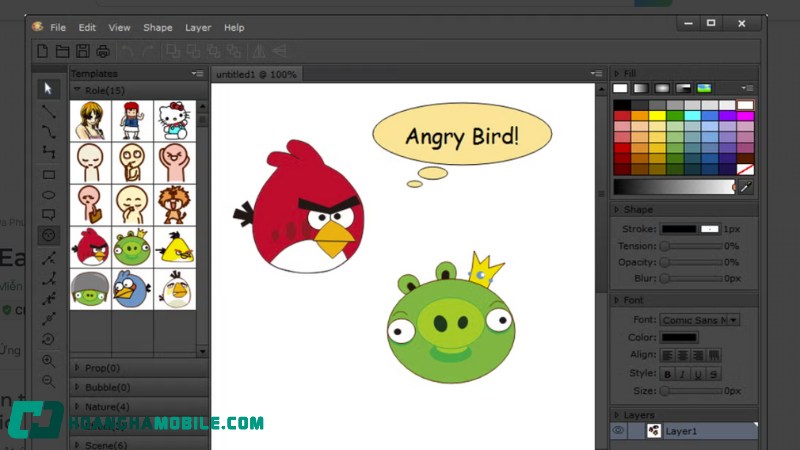Open the font Color picker box

coord(679,338)
